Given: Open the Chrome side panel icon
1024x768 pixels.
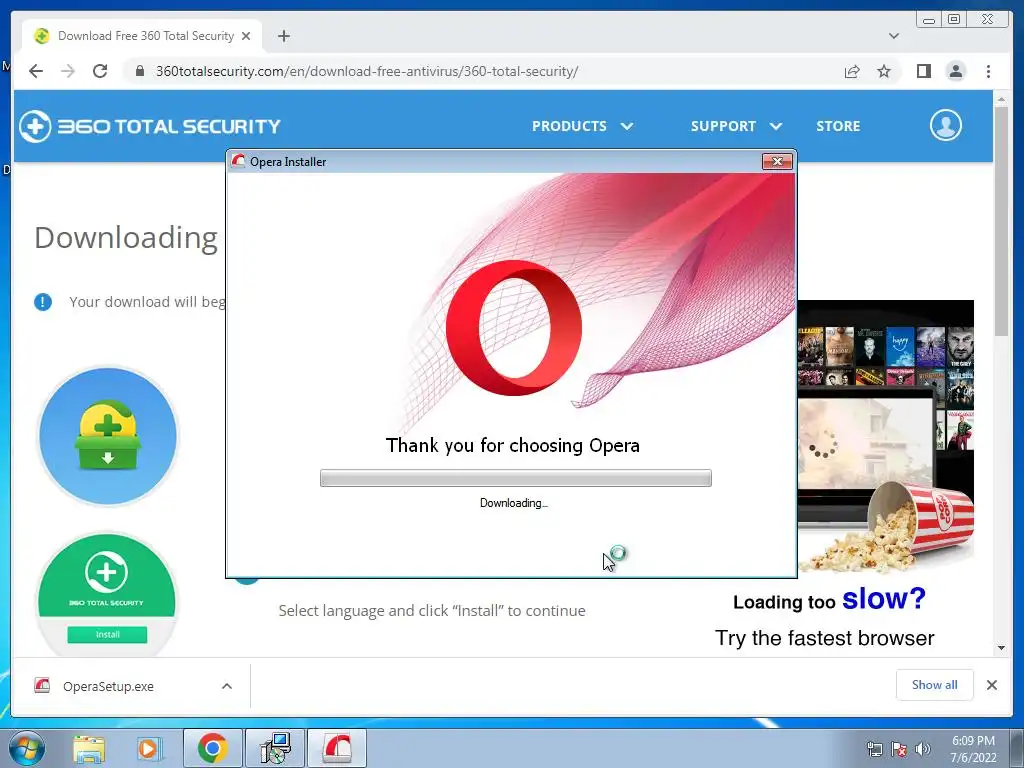Looking at the screenshot, I should pos(923,71).
